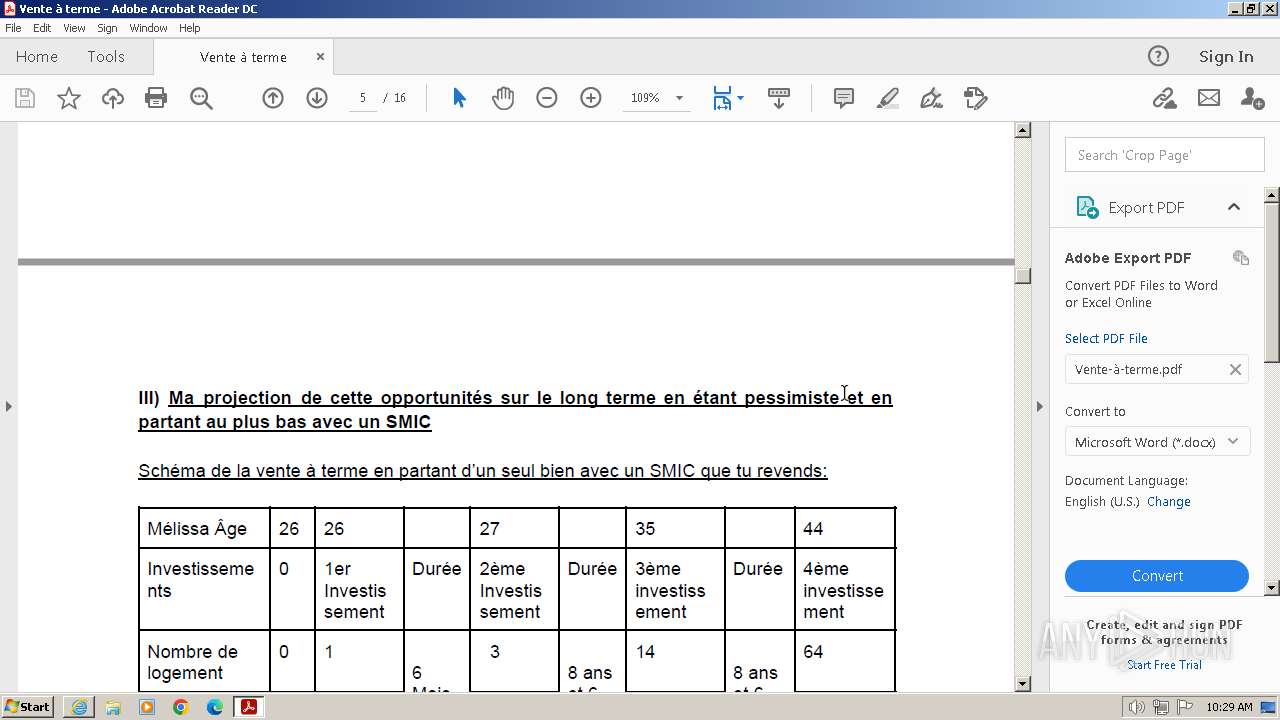Change the document language
Viewport: 1280px width, 720px height.
tap(1169, 502)
